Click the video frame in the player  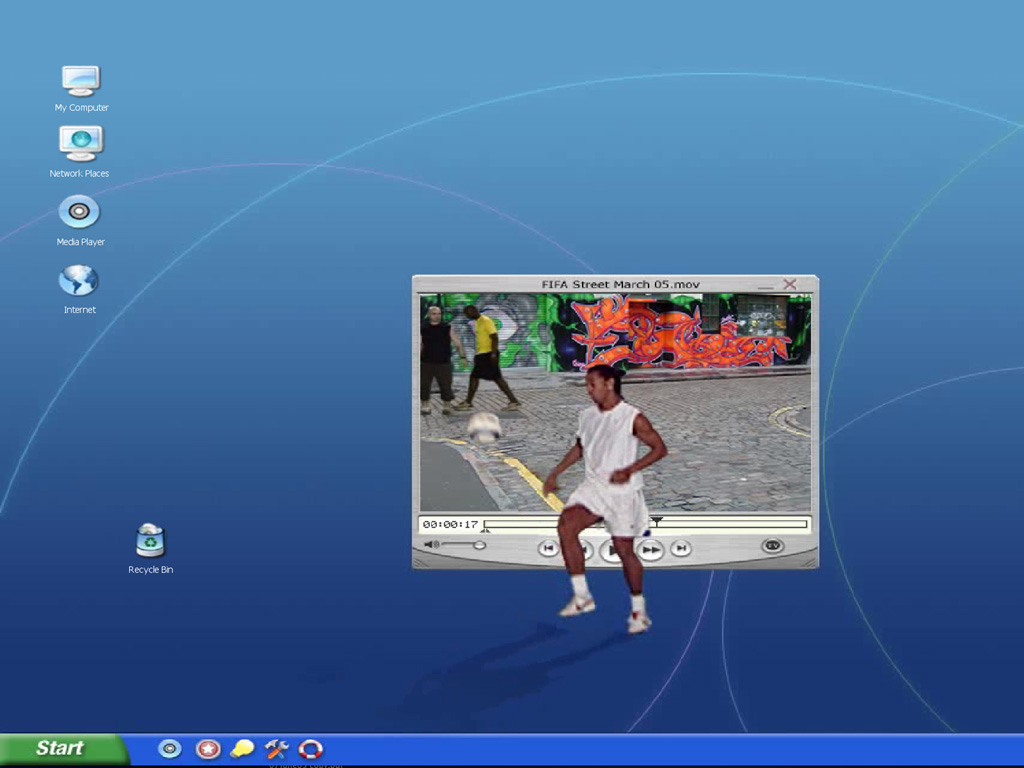pos(615,402)
